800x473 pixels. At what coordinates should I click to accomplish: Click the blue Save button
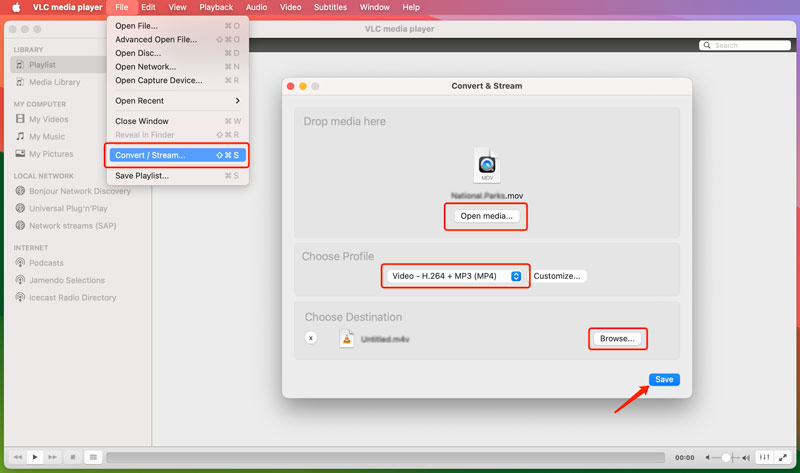tap(664, 380)
